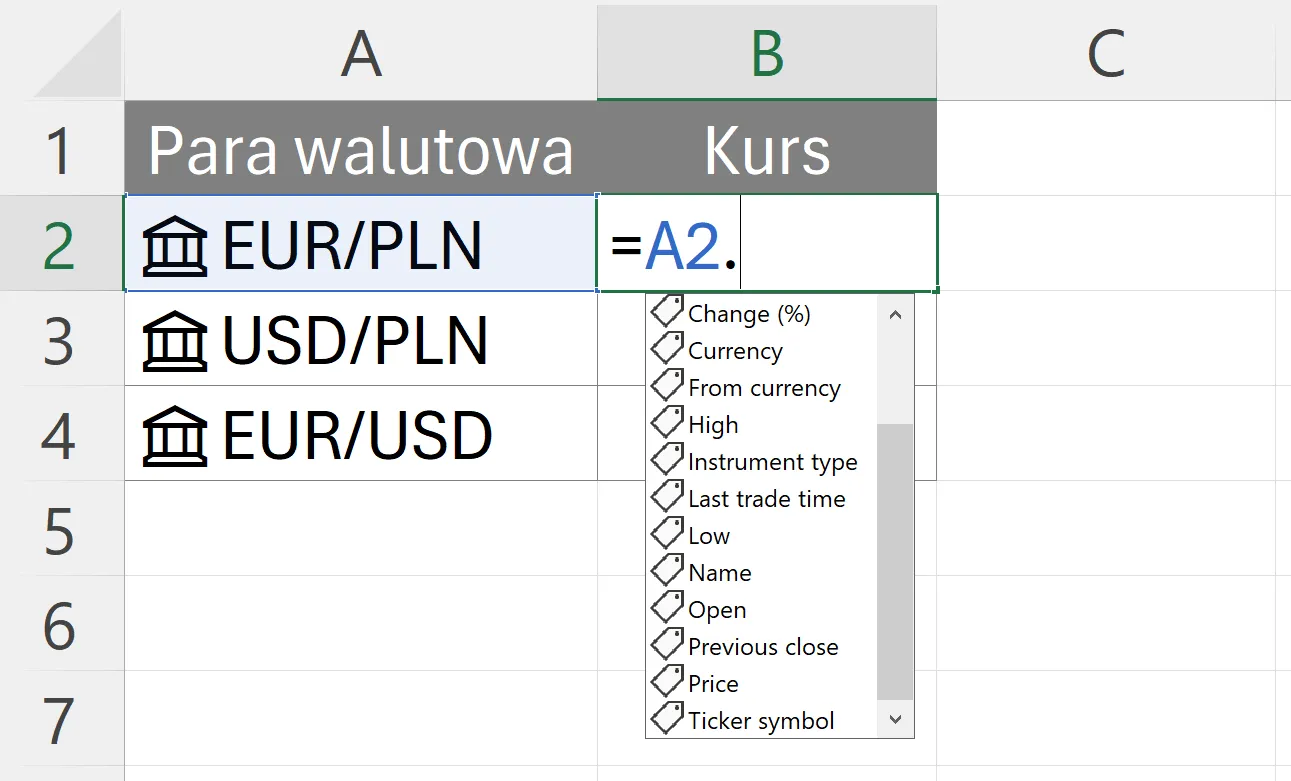Viewport: 1291px width, 781px height.
Task: Click the tag icon next to Name
Action: [x=667, y=571]
